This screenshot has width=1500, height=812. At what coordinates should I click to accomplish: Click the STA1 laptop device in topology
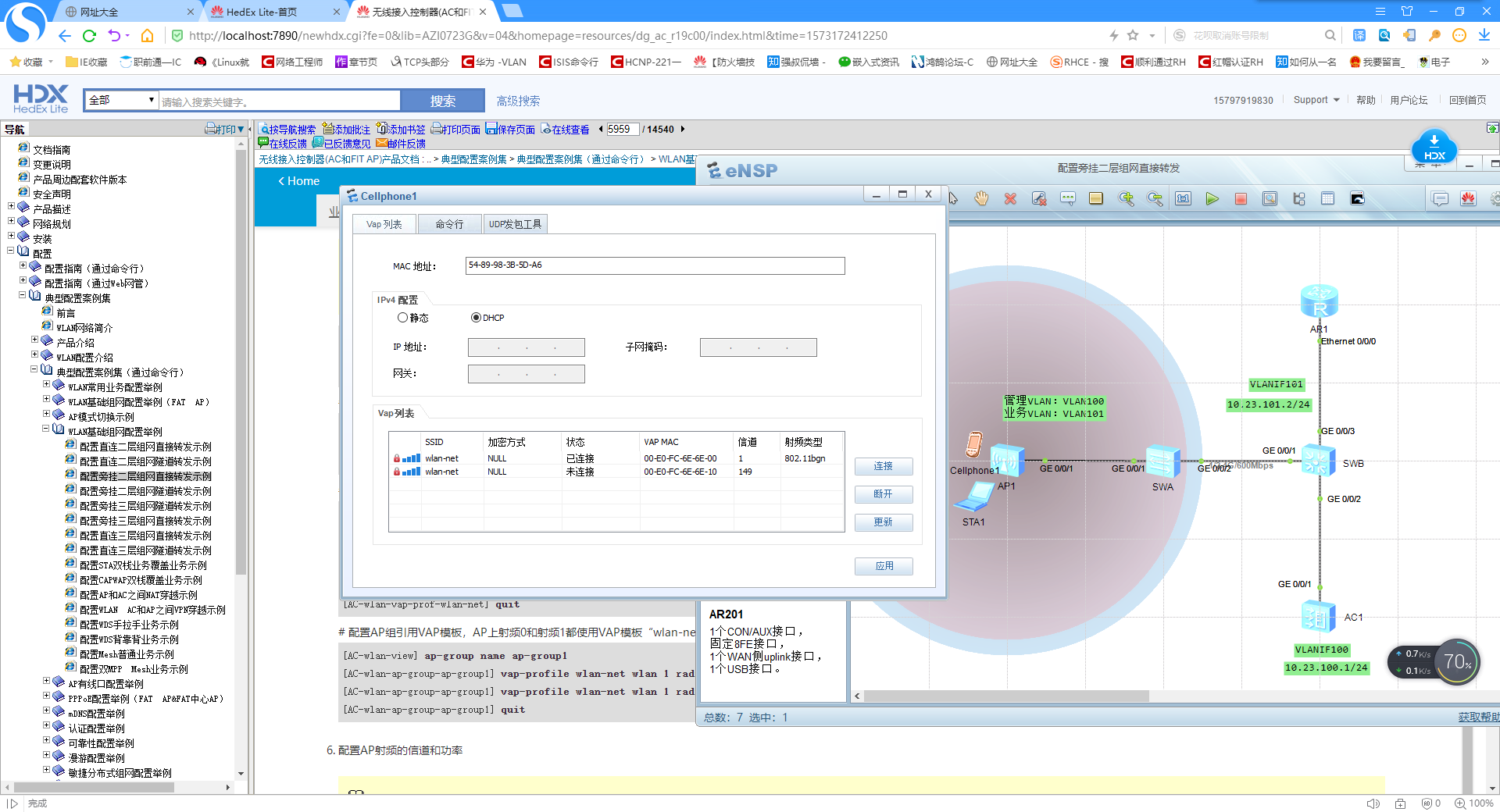973,497
